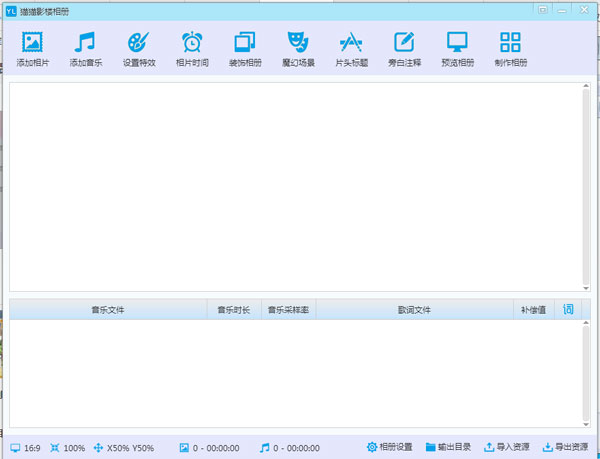Click the blue 词 lyrics icon
This screenshot has height=459, width=600.
568,310
